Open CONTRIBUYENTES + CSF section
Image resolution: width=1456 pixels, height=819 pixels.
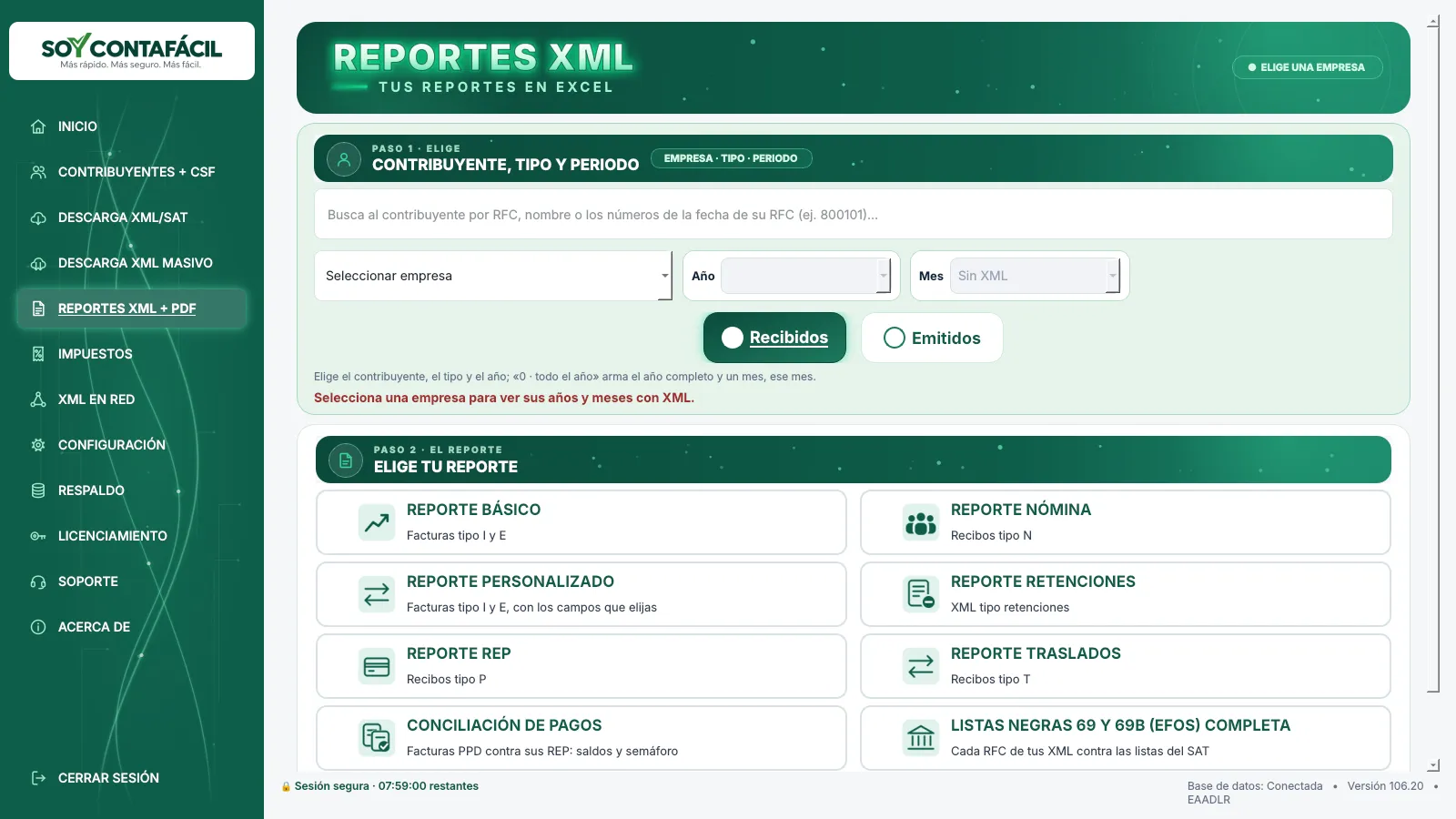132,172
